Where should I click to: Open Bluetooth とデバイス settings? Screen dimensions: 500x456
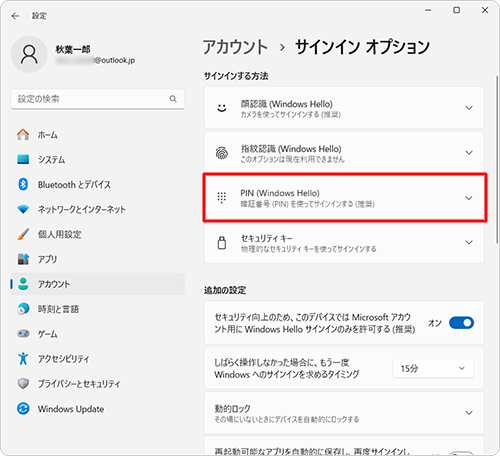pyautogui.click(x=98, y=184)
